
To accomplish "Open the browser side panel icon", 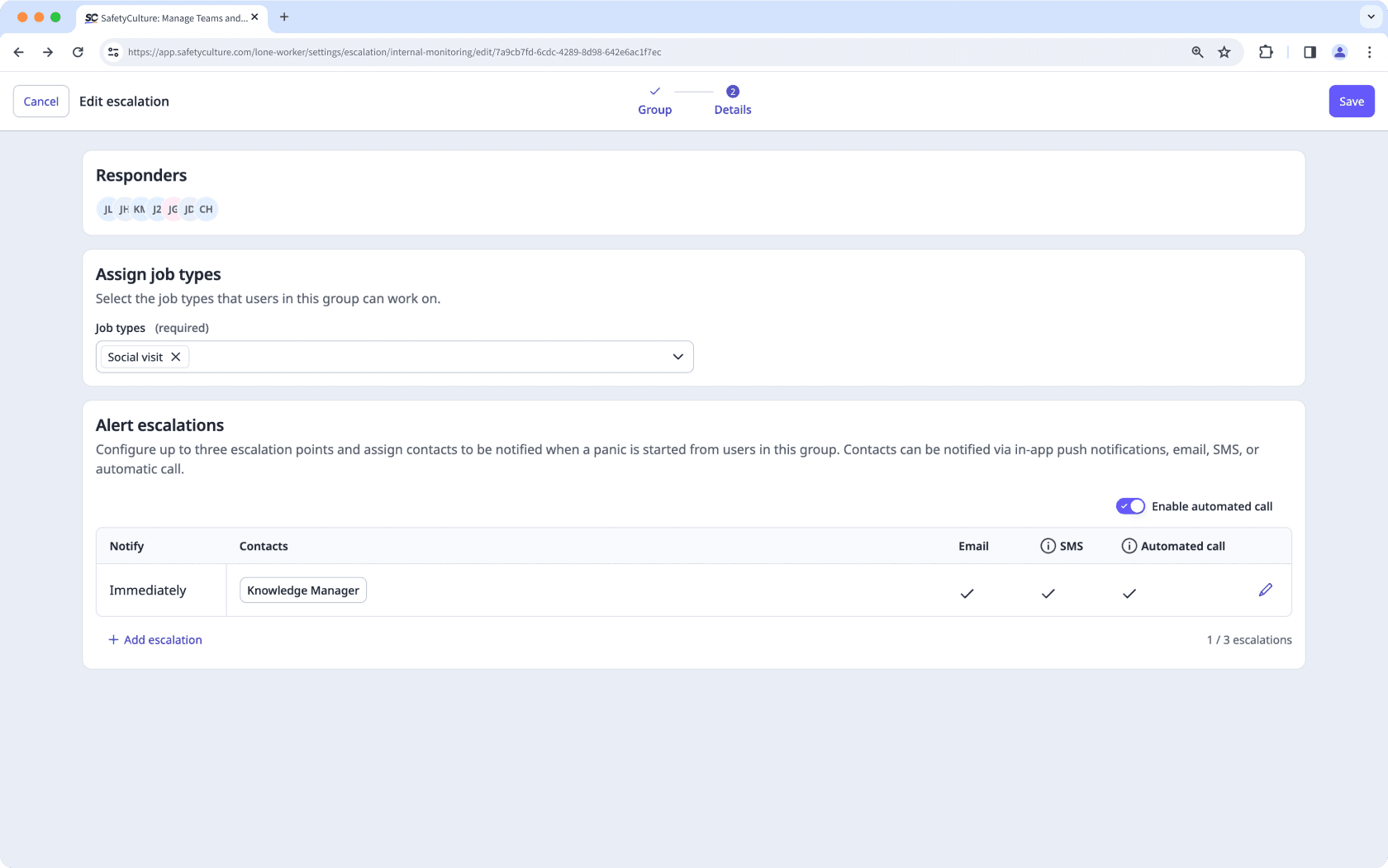I will (1309, 51).
